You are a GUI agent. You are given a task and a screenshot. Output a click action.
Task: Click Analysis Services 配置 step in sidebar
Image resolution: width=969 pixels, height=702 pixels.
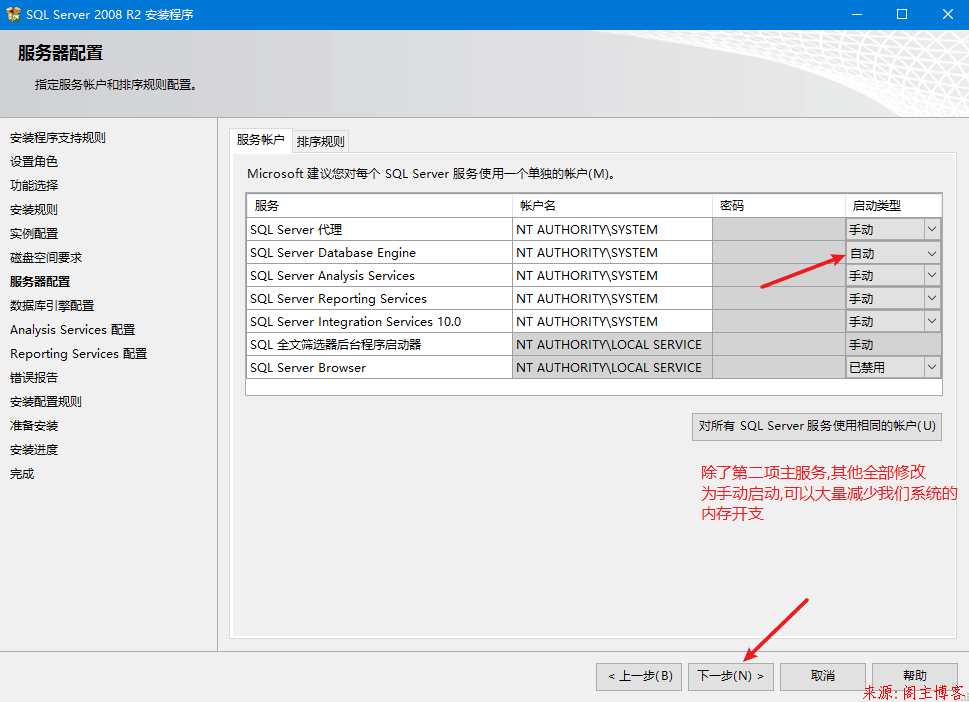point(72,330)
